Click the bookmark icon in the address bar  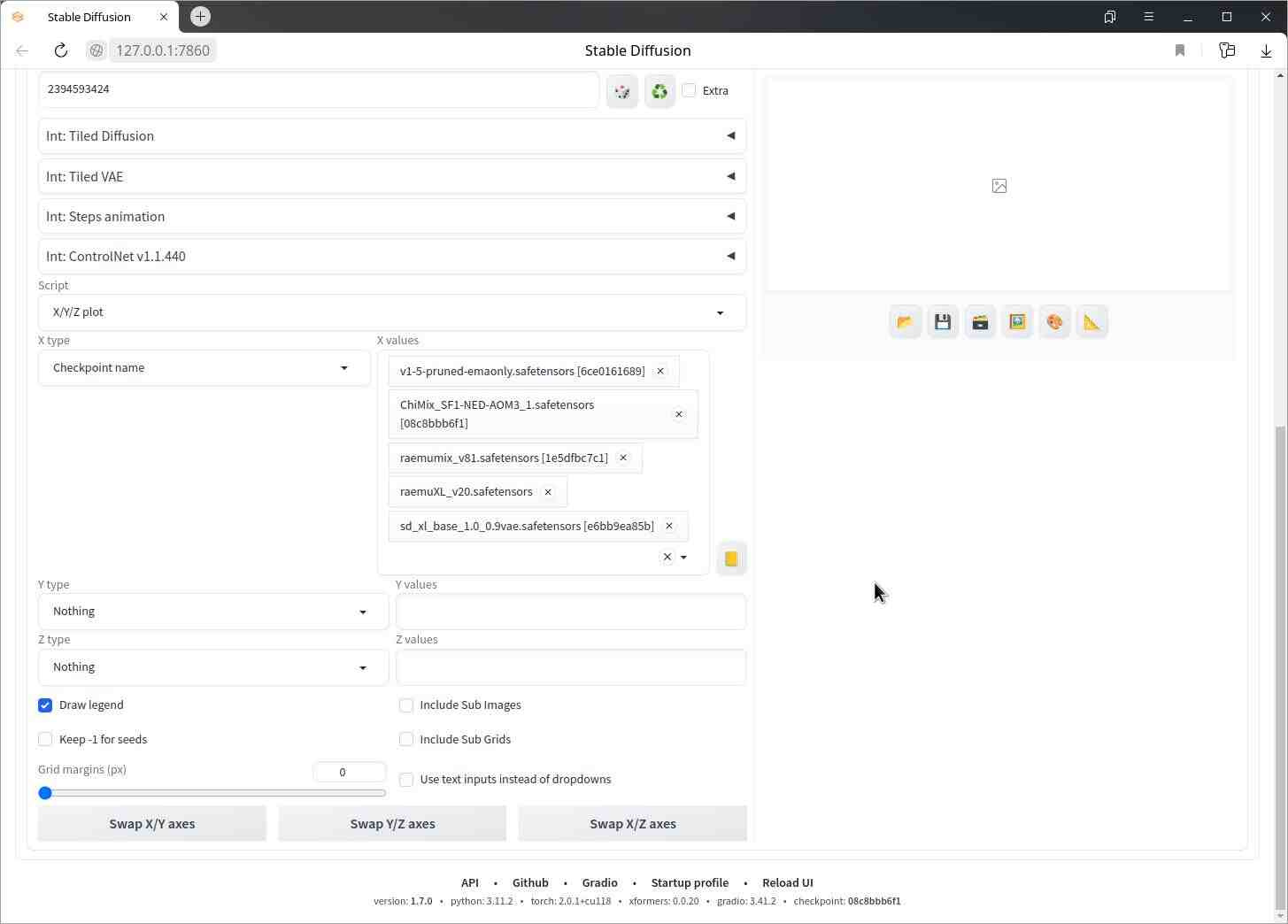tap(1180, 50)
